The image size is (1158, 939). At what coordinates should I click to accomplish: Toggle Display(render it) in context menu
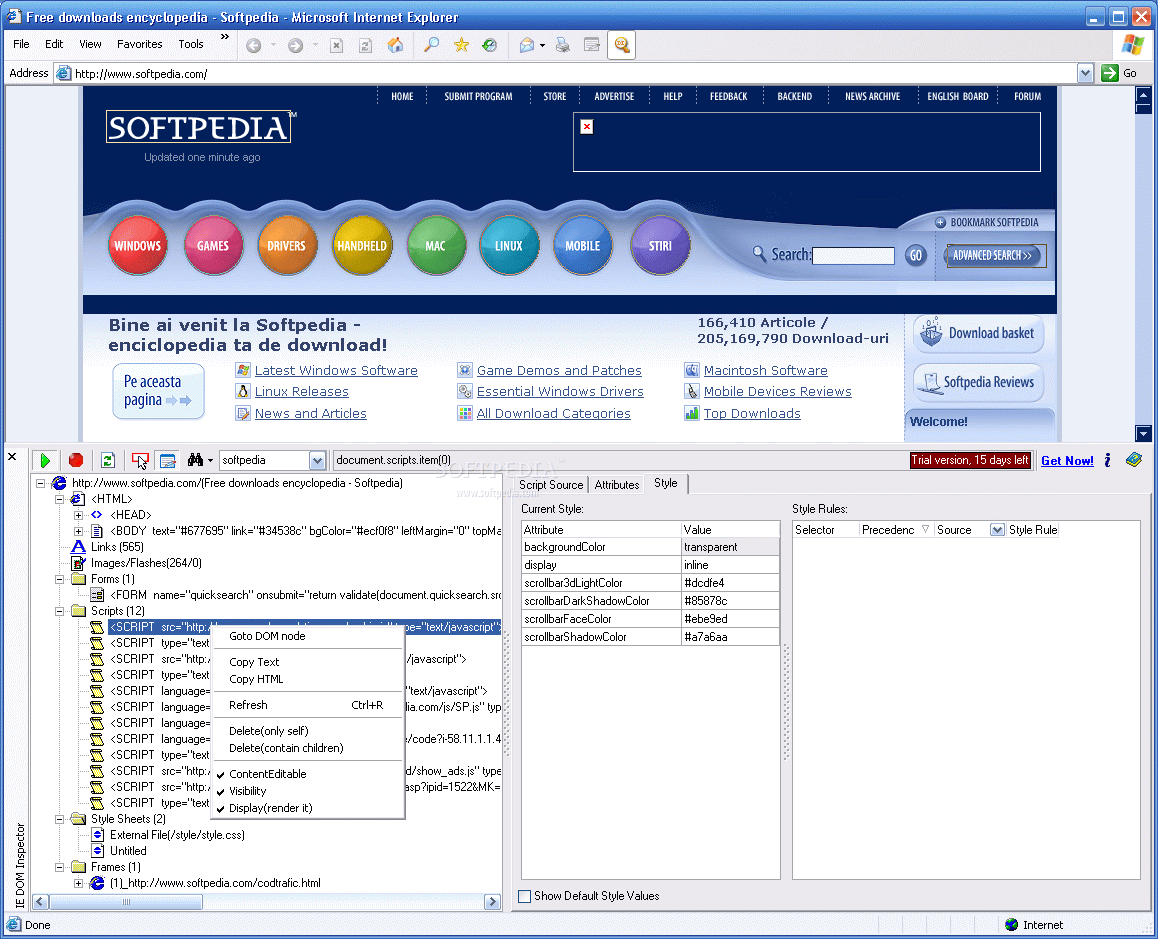[308, 807]
